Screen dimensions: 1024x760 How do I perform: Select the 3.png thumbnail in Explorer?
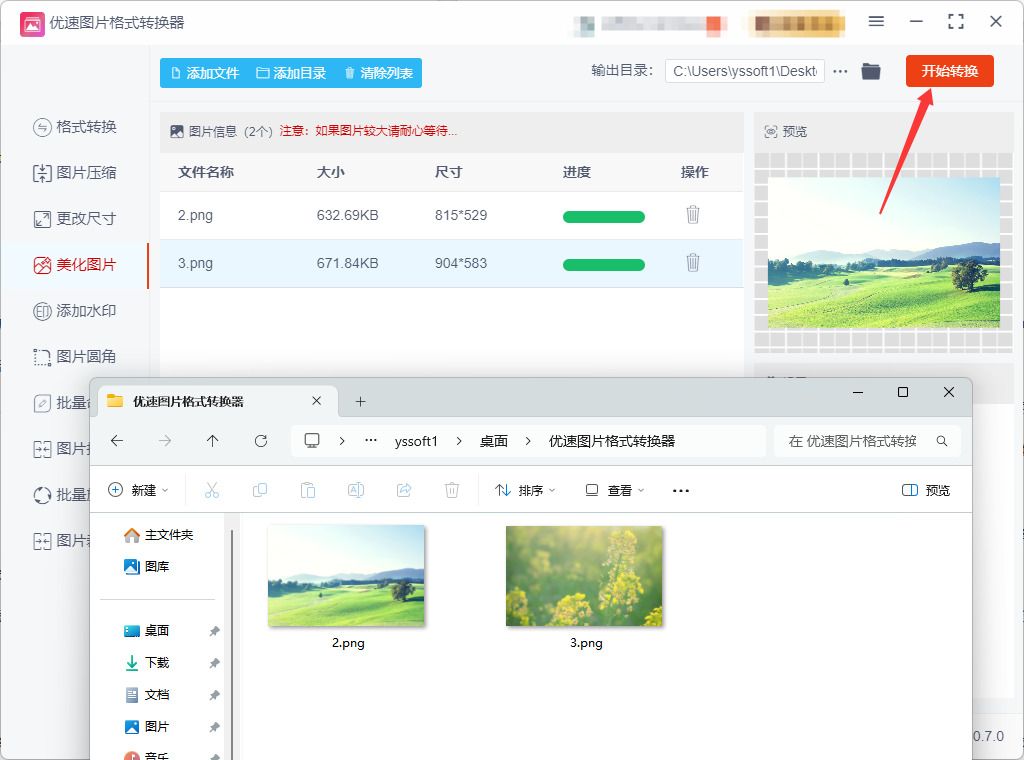(x=584, y=576)
